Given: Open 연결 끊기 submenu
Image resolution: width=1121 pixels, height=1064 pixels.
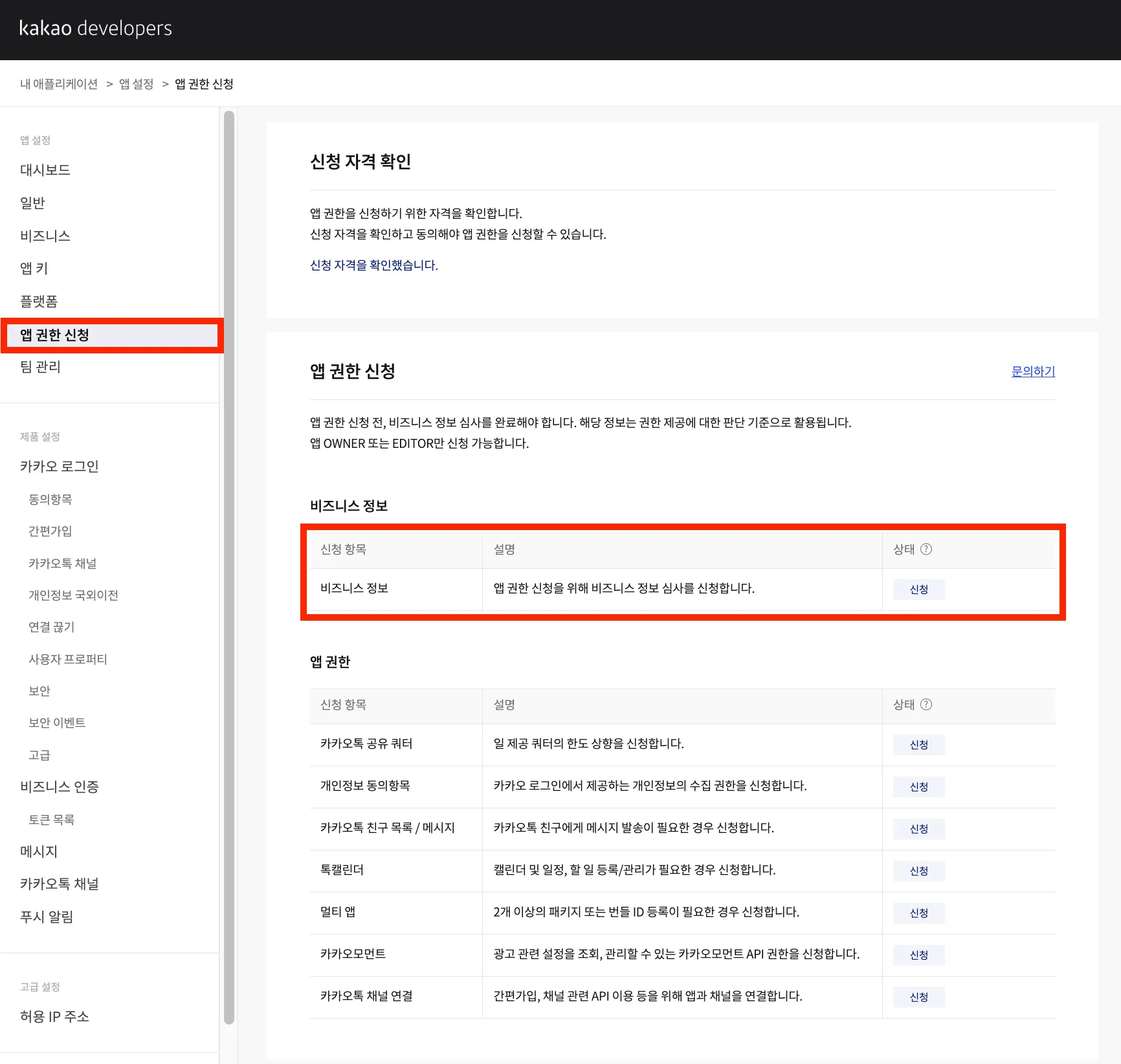Looking at the screenshot, I should (52, 626).
